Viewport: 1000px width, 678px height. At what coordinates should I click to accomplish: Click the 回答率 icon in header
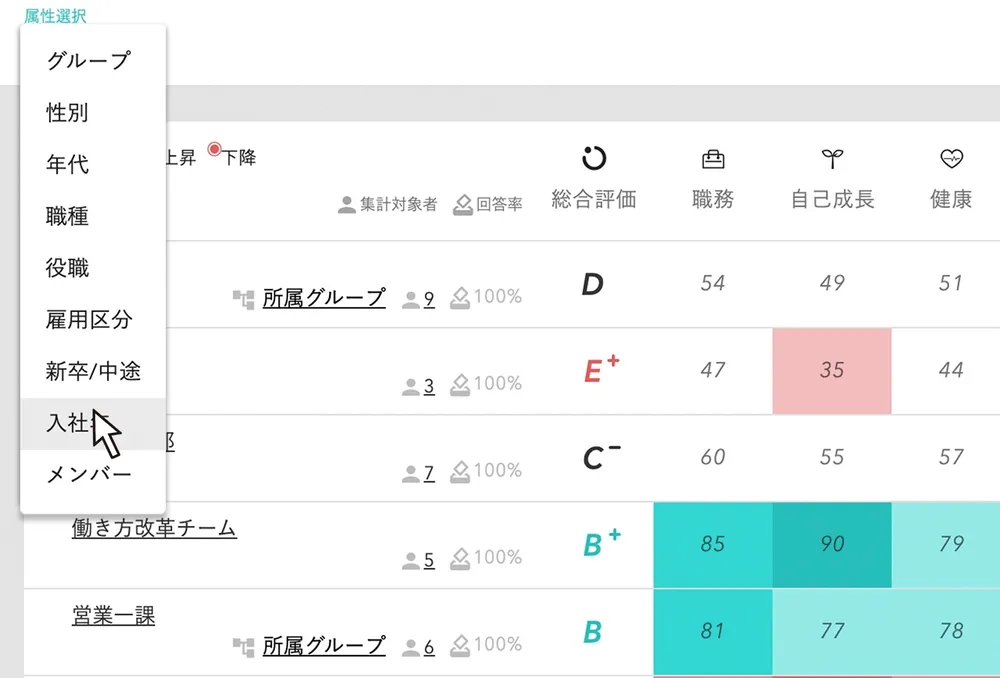click(462, 205)
